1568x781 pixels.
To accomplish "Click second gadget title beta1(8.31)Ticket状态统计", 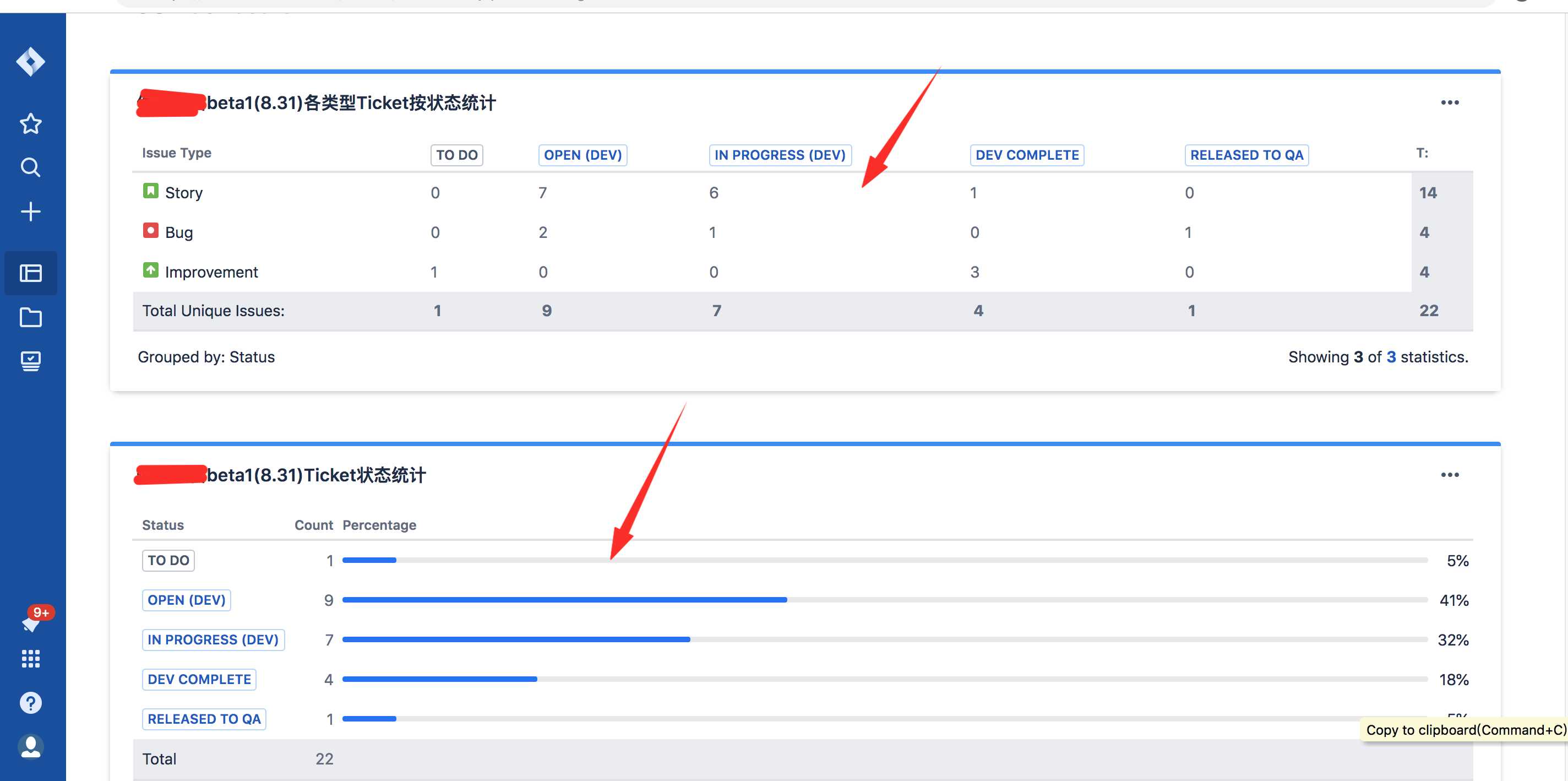I will pyautogui.click(x=317, y=475).
